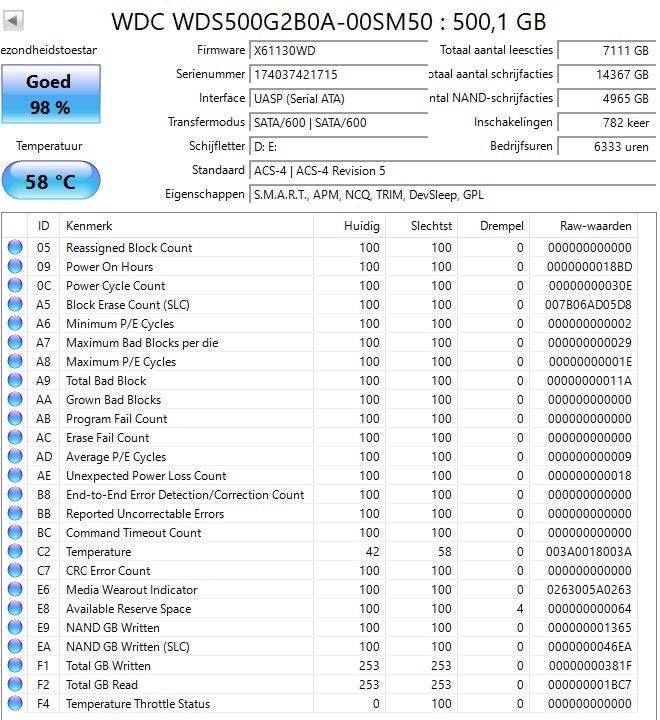The image size is (660, 720).
Task: Click the total reads value 7111 GB
Action: point(607,50)
